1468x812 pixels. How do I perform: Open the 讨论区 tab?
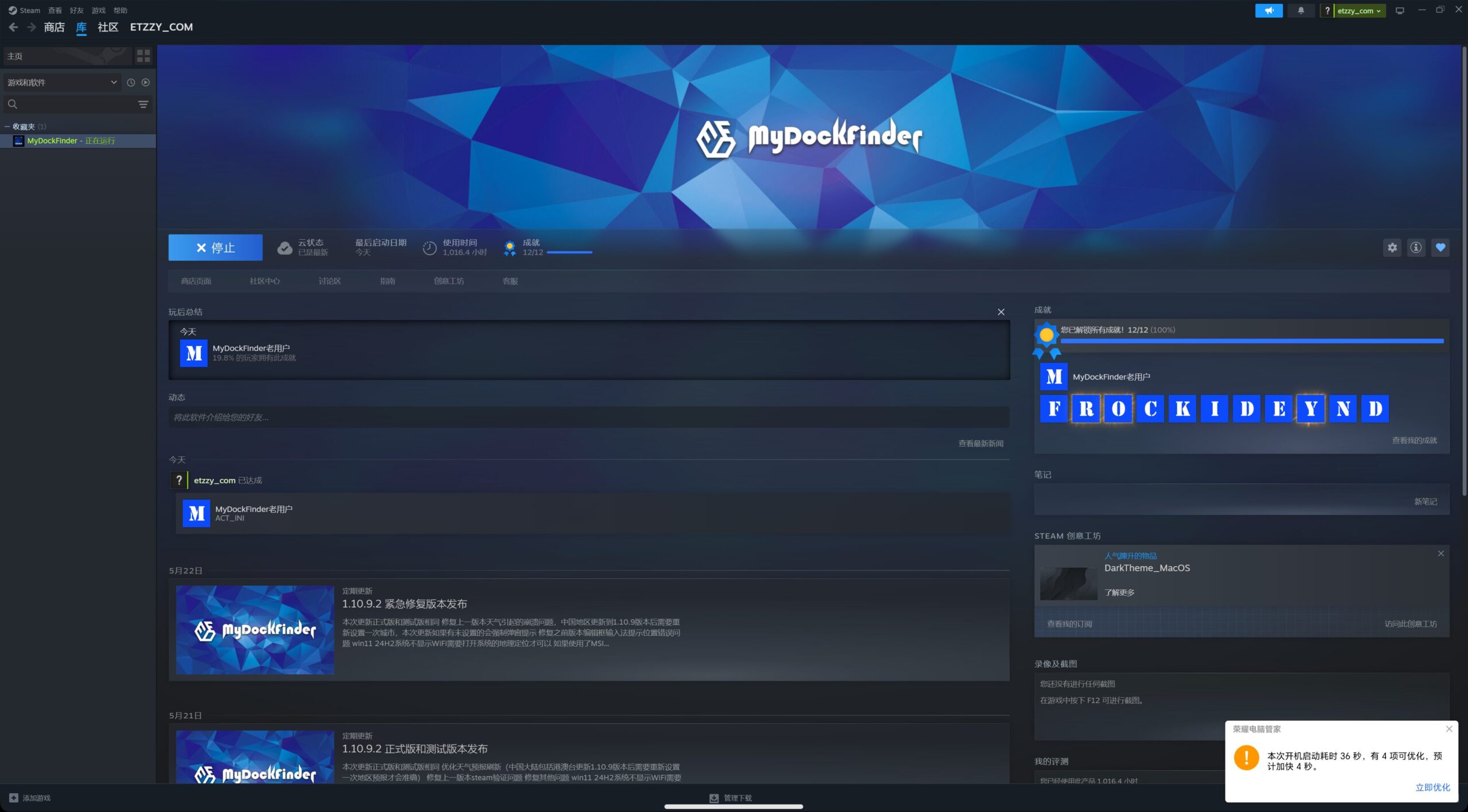(329, 281)
